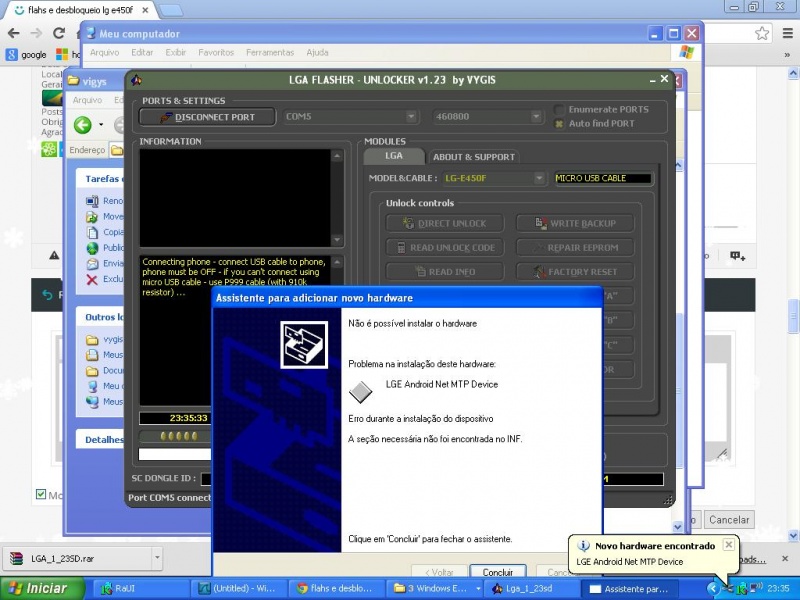Click the Enviar e-mail icon in vigys sidebar
This screenshot has height=600, width=800.
pos(92,264)
